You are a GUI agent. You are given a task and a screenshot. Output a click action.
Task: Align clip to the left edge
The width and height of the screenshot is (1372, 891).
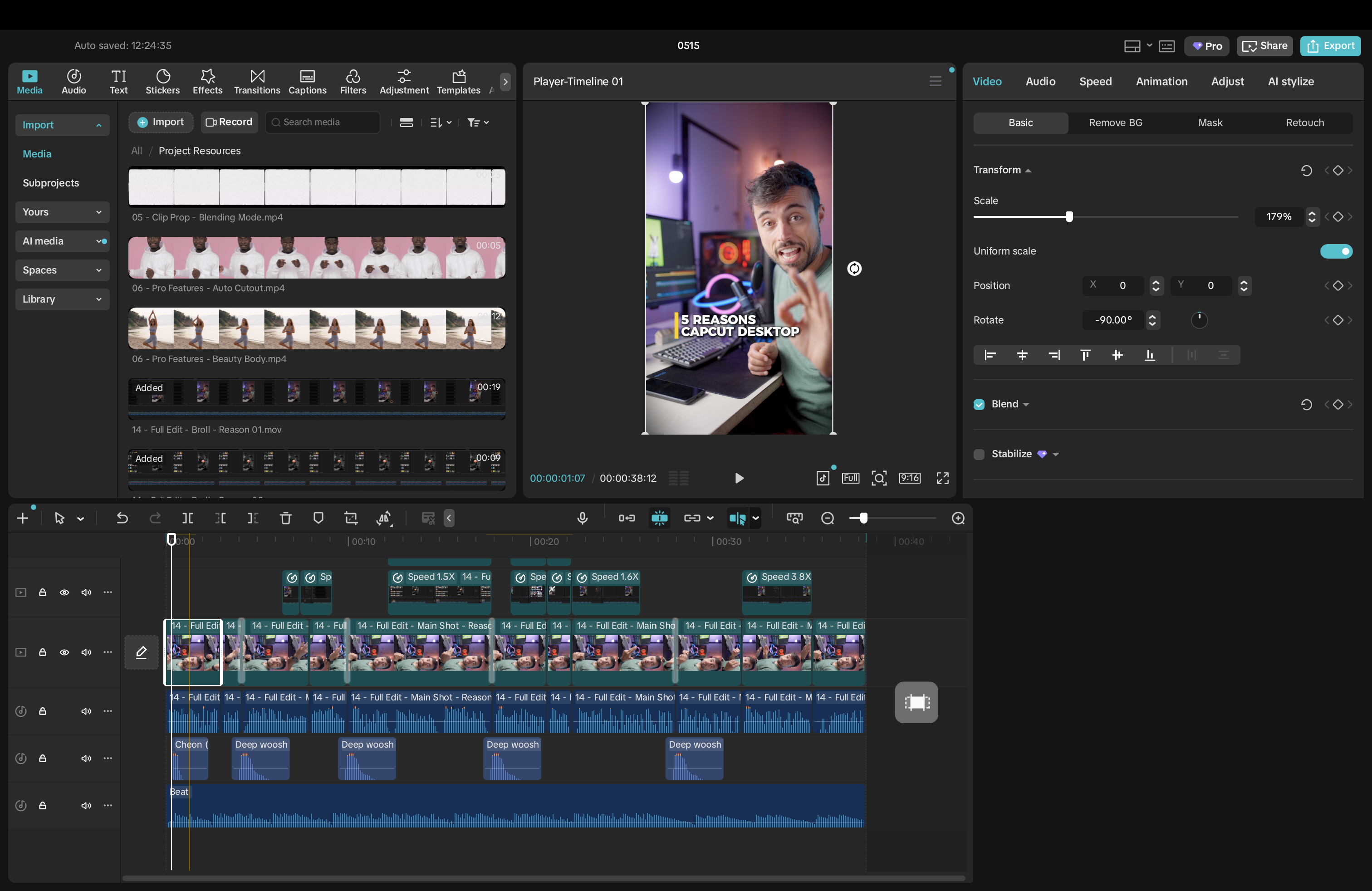(990, 355)
